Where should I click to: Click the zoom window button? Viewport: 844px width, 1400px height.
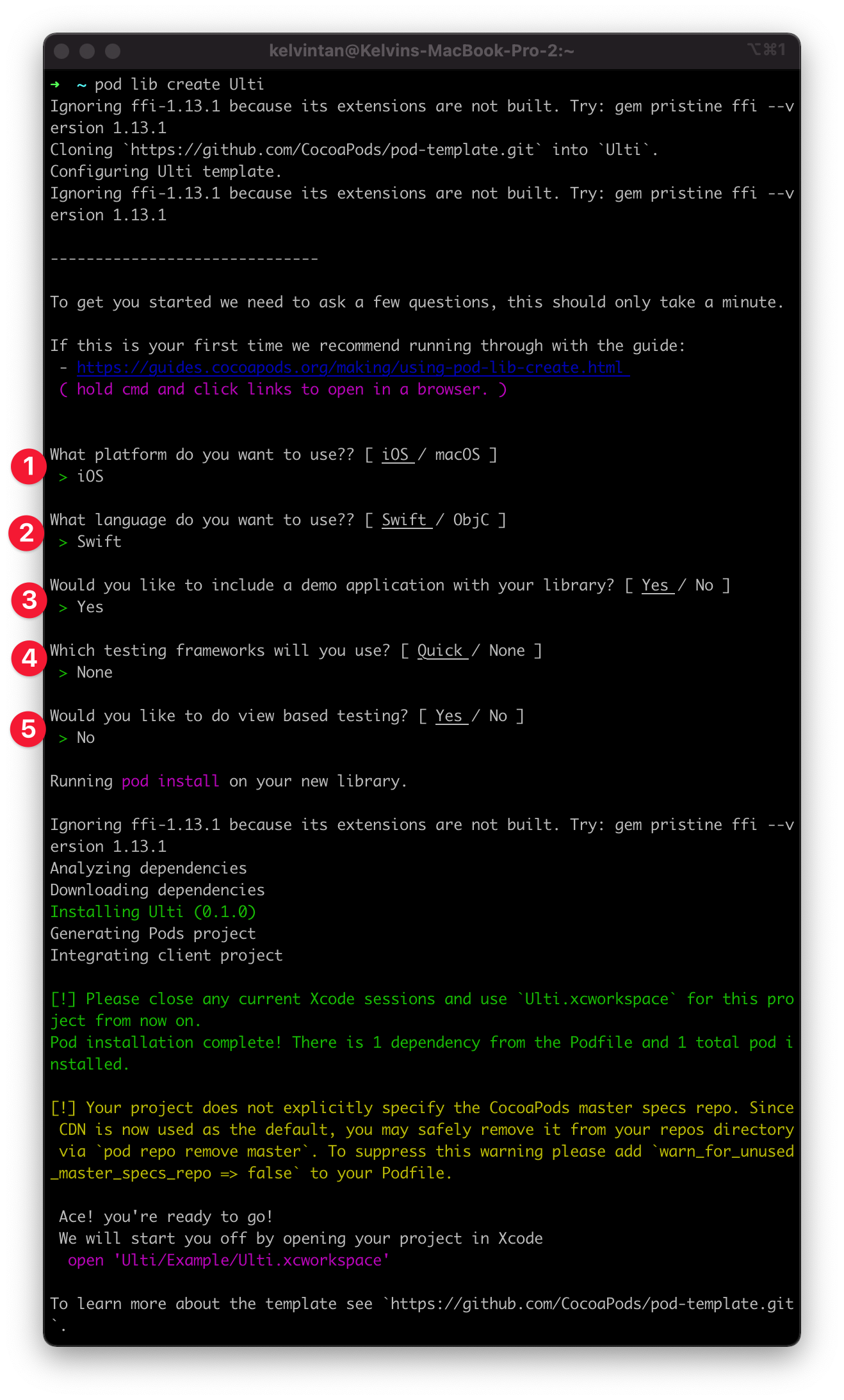pos(113,51)
